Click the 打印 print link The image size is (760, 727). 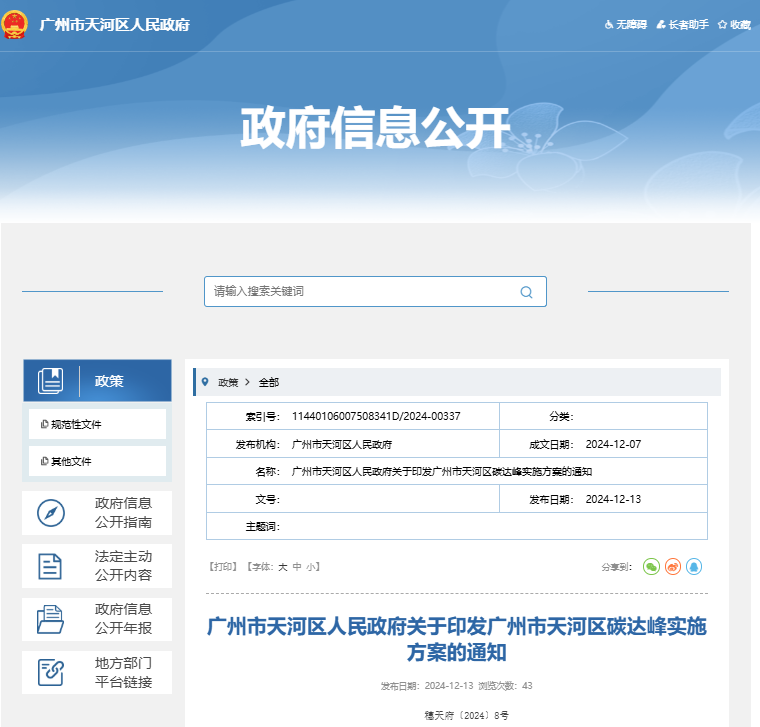point(223,566)
